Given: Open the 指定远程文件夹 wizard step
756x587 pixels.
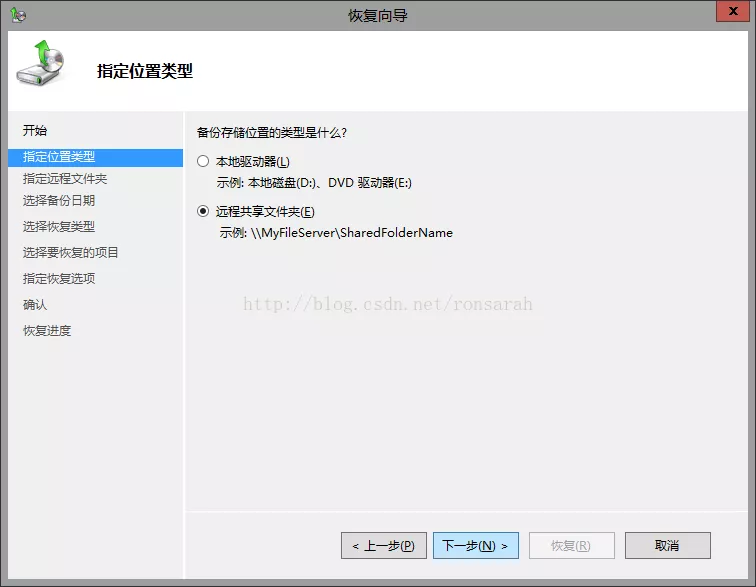Looking at the screenshot, I should click(65, 179).
